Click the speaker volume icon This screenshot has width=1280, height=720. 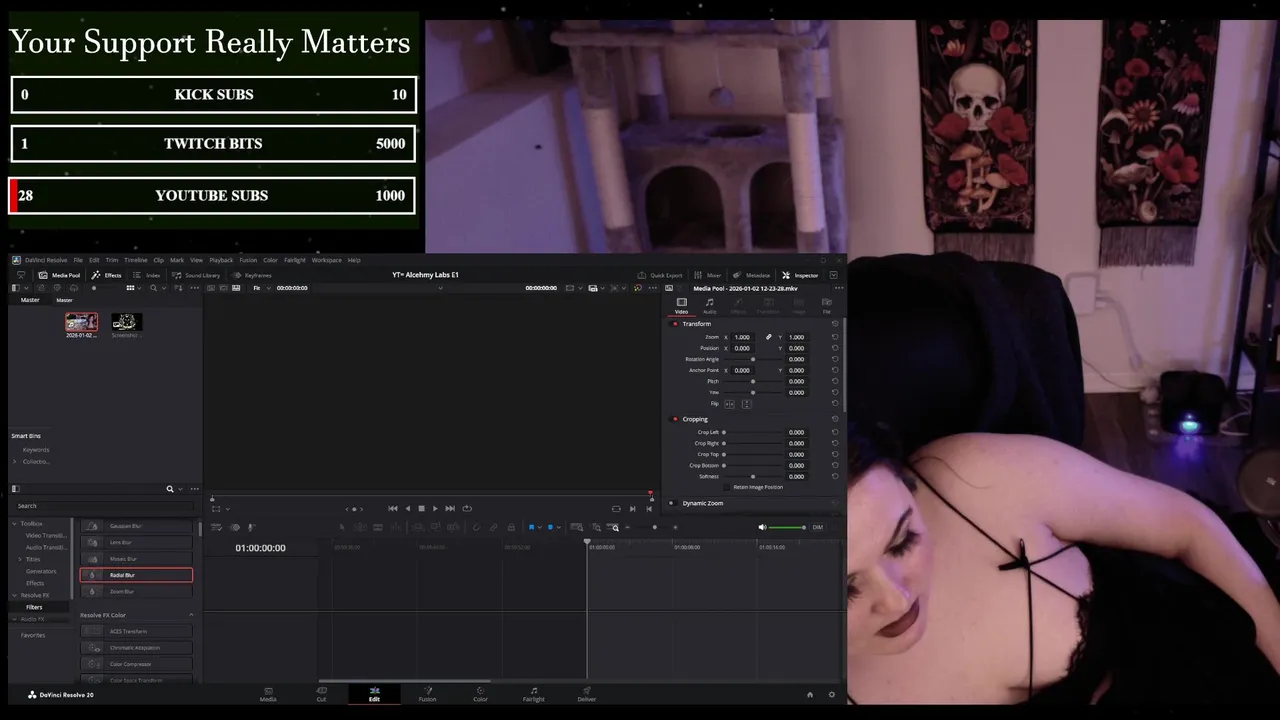(762, 527)
